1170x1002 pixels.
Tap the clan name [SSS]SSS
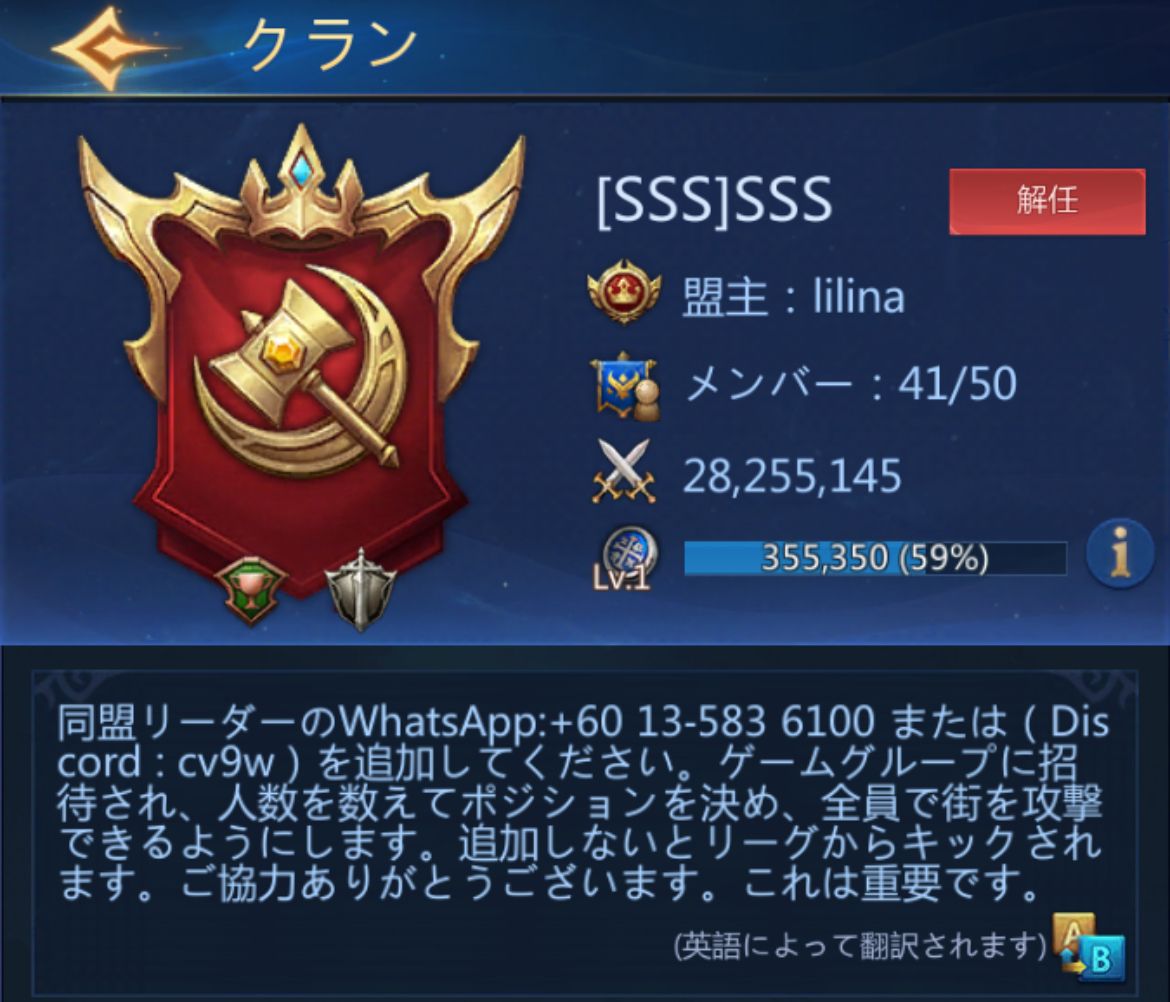coord(714,199)
